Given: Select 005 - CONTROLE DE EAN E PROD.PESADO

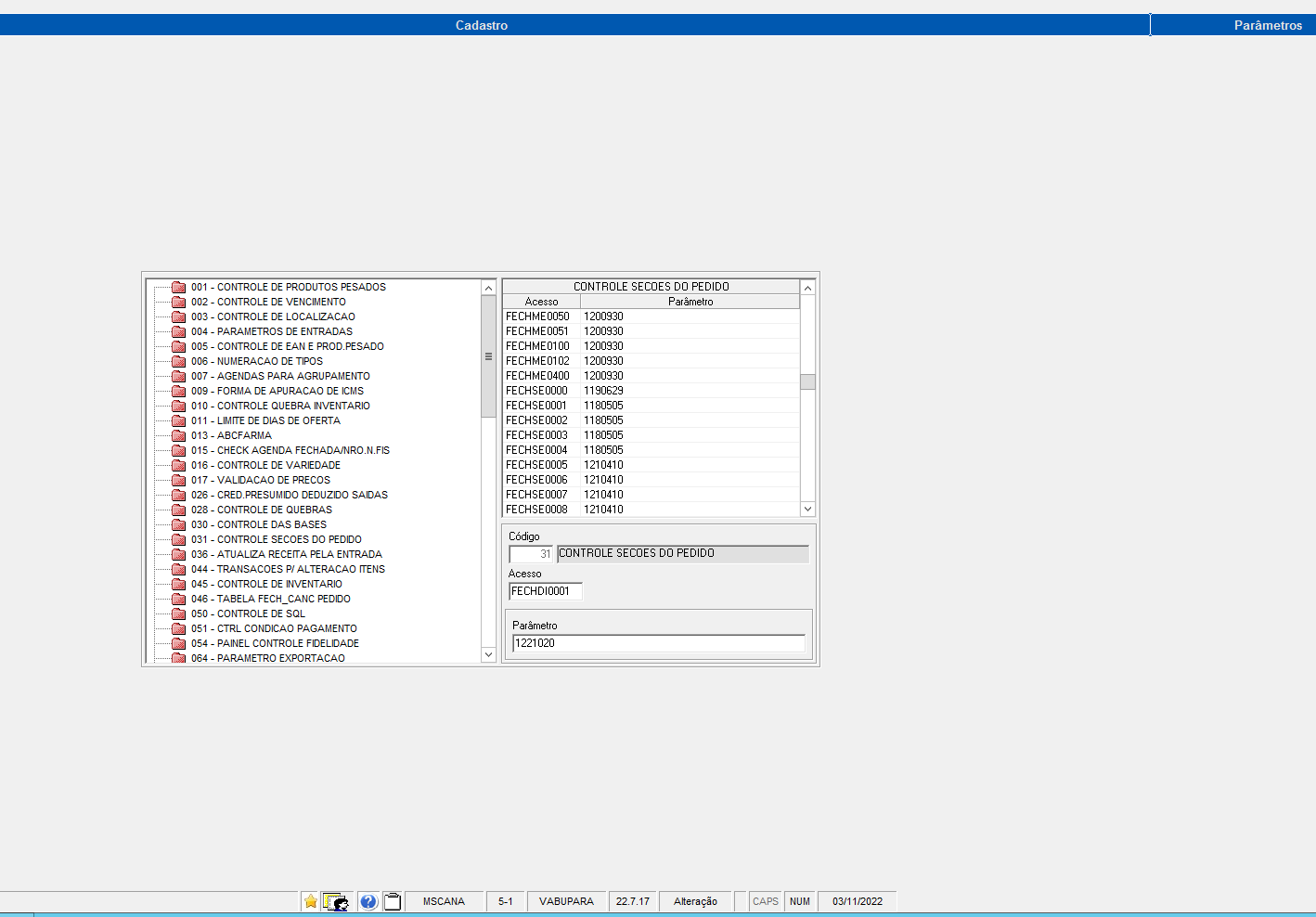Looking at the screenshot, I should (x=288, y=346).
